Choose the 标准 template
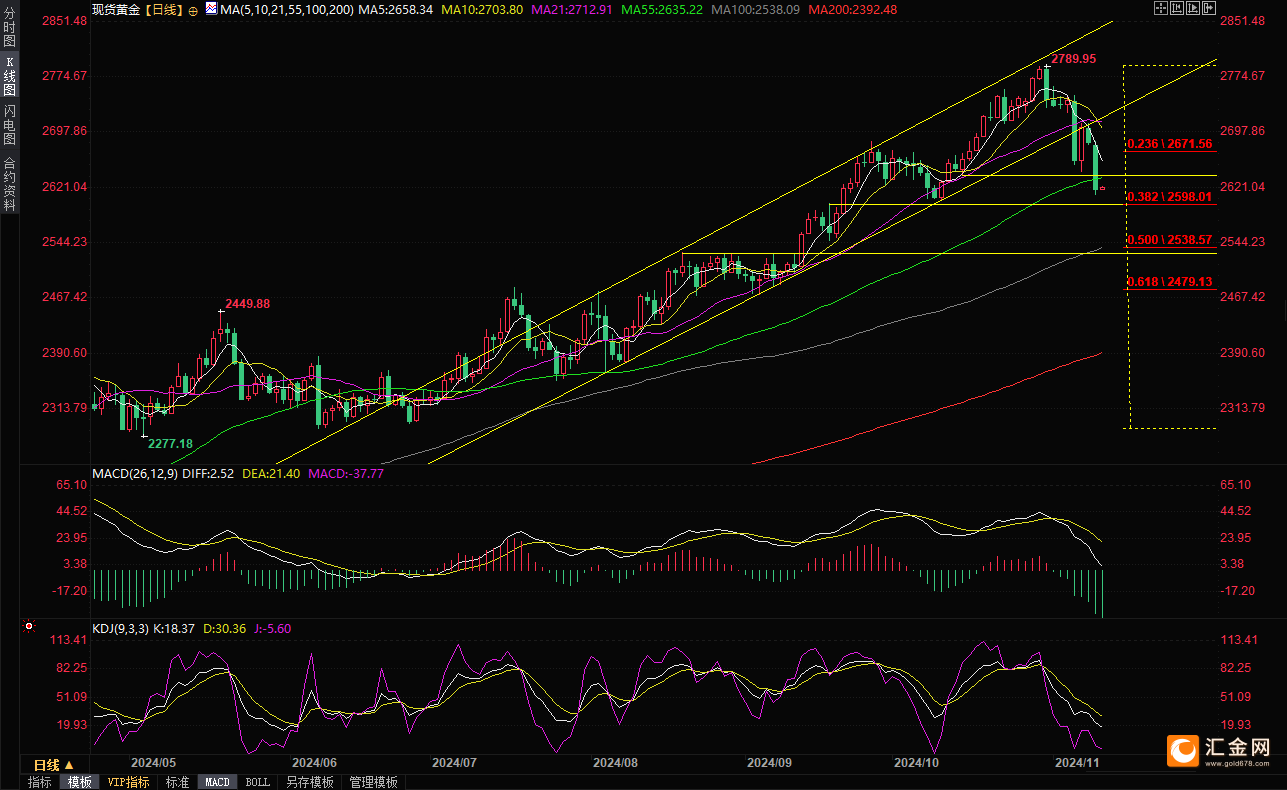Screen dimensions: 1287x790 [x=177, y=782]
